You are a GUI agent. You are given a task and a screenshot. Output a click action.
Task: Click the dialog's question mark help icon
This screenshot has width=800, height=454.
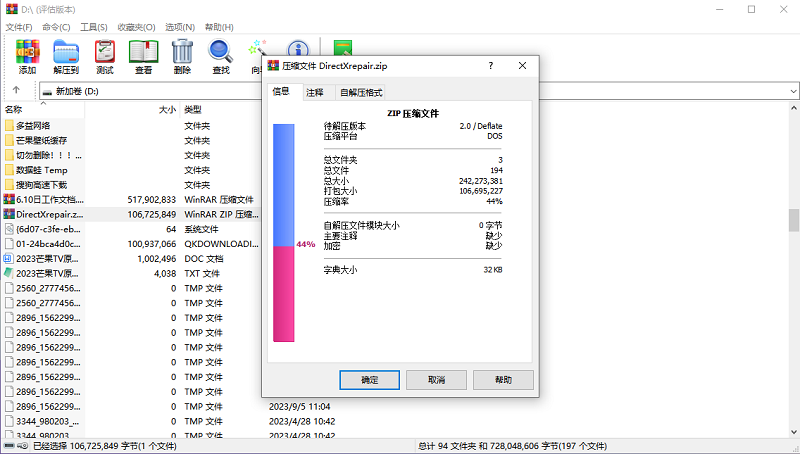(x=490, y=66)
